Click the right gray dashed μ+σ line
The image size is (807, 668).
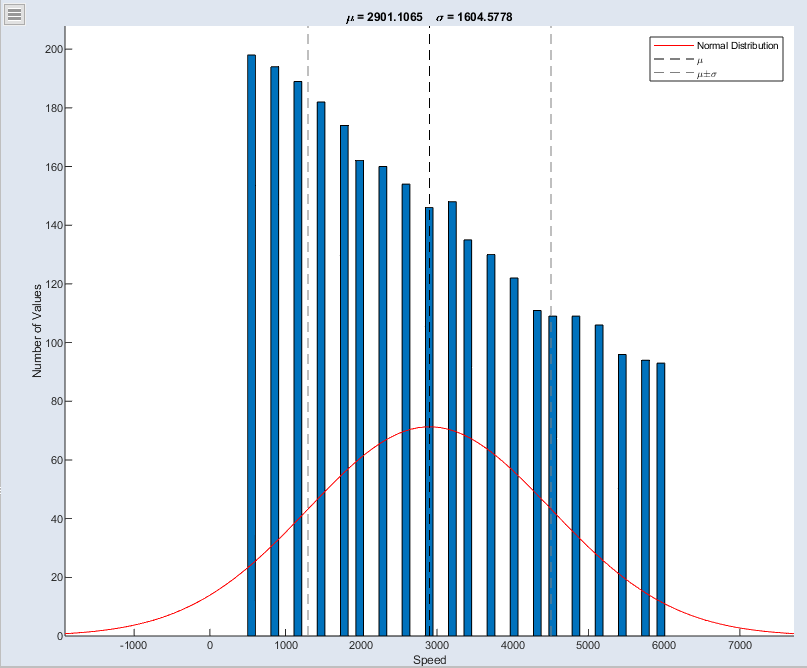(x=551, y=150)
